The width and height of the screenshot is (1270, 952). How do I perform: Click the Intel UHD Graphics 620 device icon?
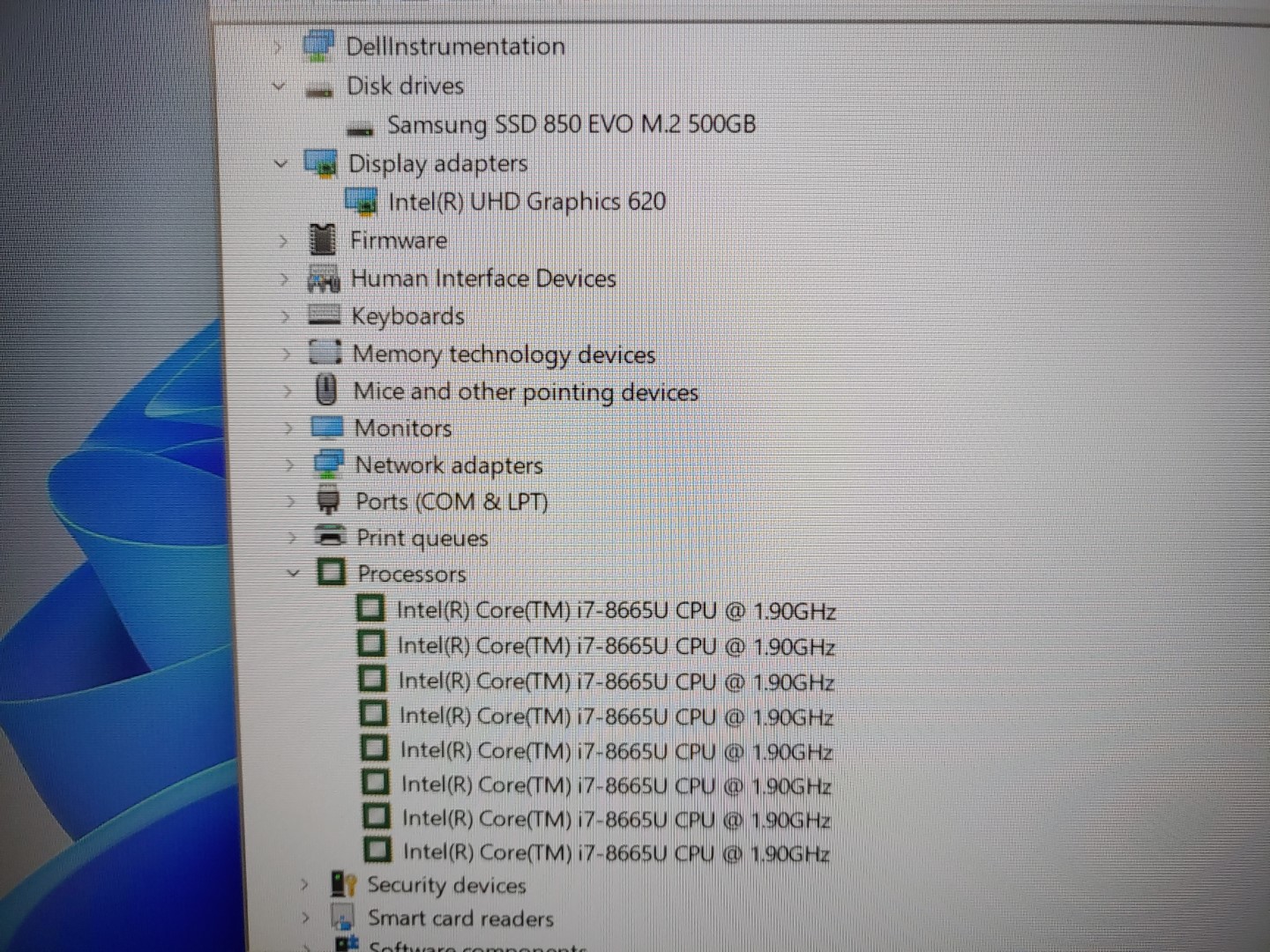[361, 202]
